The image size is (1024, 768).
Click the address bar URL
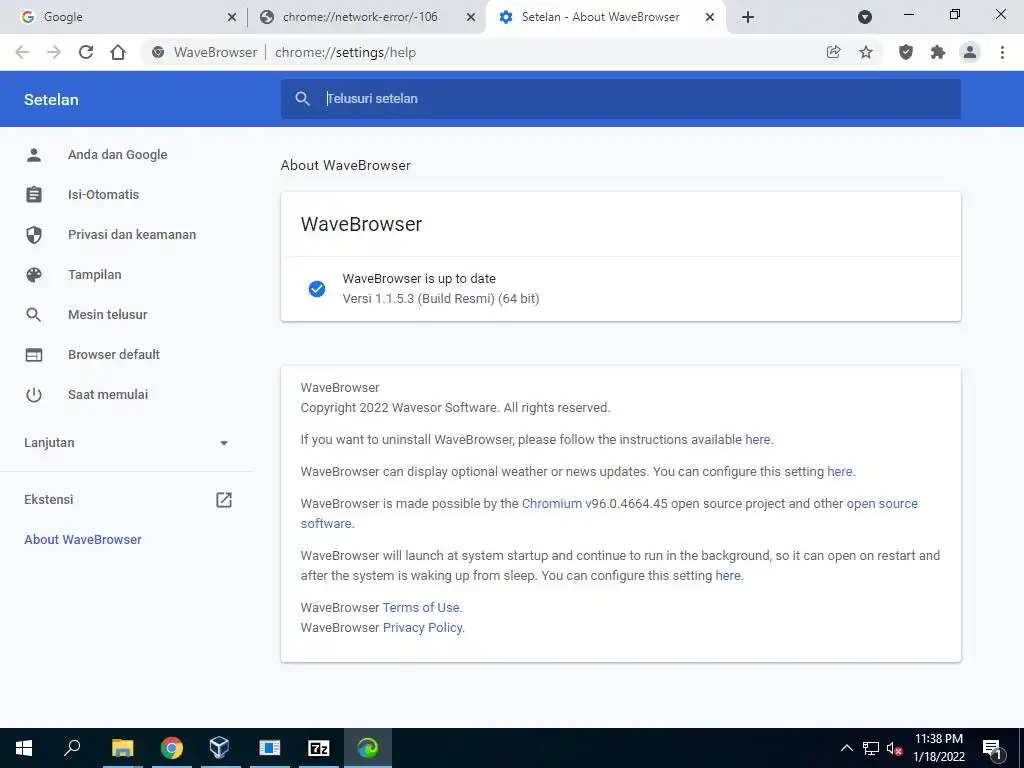click(x=345, y=52)
